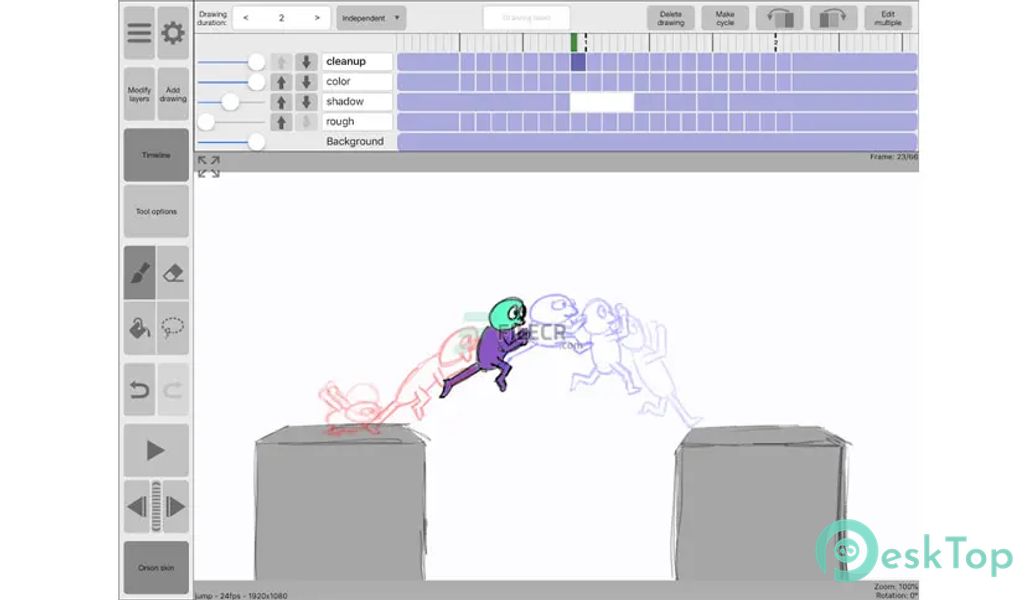Open the hamburger main menu

coord(139,33)
